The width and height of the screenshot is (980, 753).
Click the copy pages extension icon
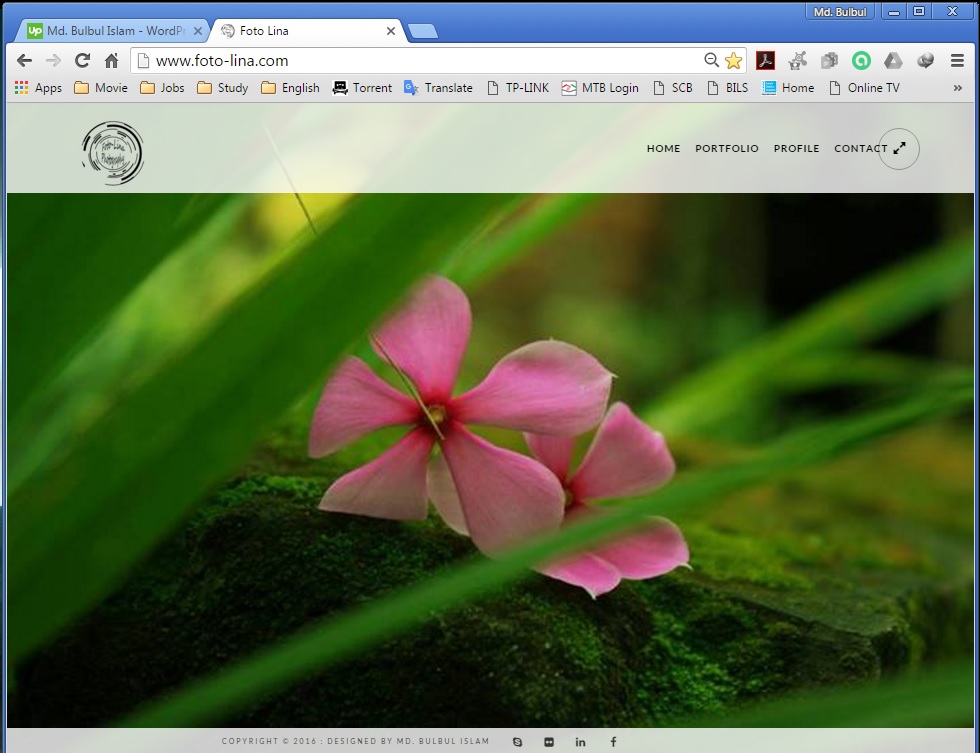829,61
